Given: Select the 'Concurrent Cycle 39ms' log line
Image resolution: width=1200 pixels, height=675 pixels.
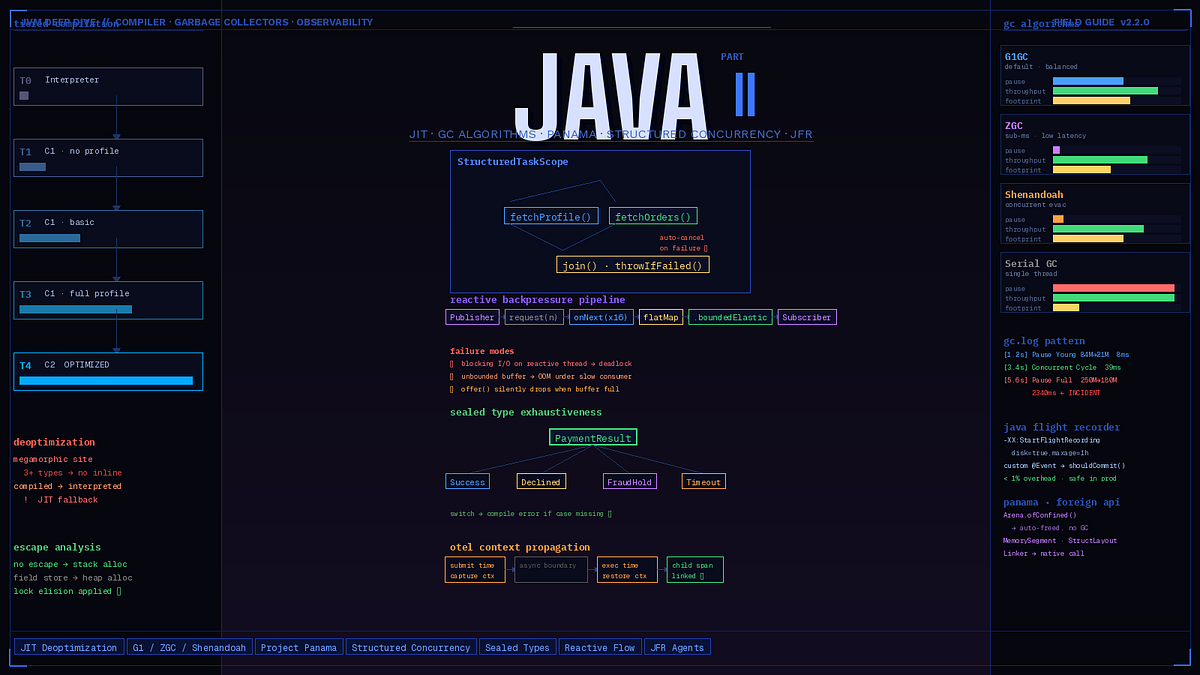Looking at the screenshot, I should click(x=1063, y=367).
